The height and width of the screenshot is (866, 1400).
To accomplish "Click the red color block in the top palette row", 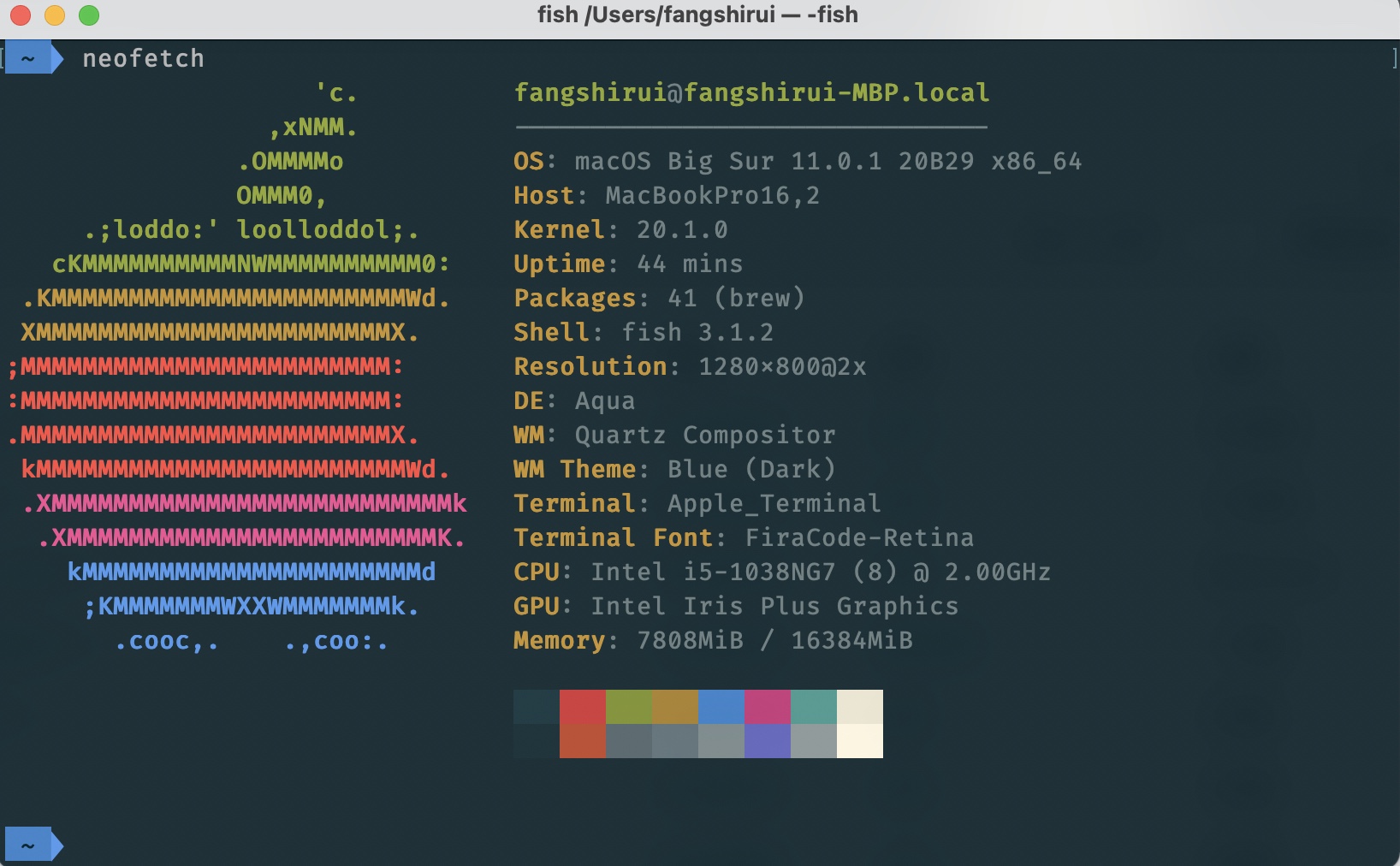I will tap(583, 707).
